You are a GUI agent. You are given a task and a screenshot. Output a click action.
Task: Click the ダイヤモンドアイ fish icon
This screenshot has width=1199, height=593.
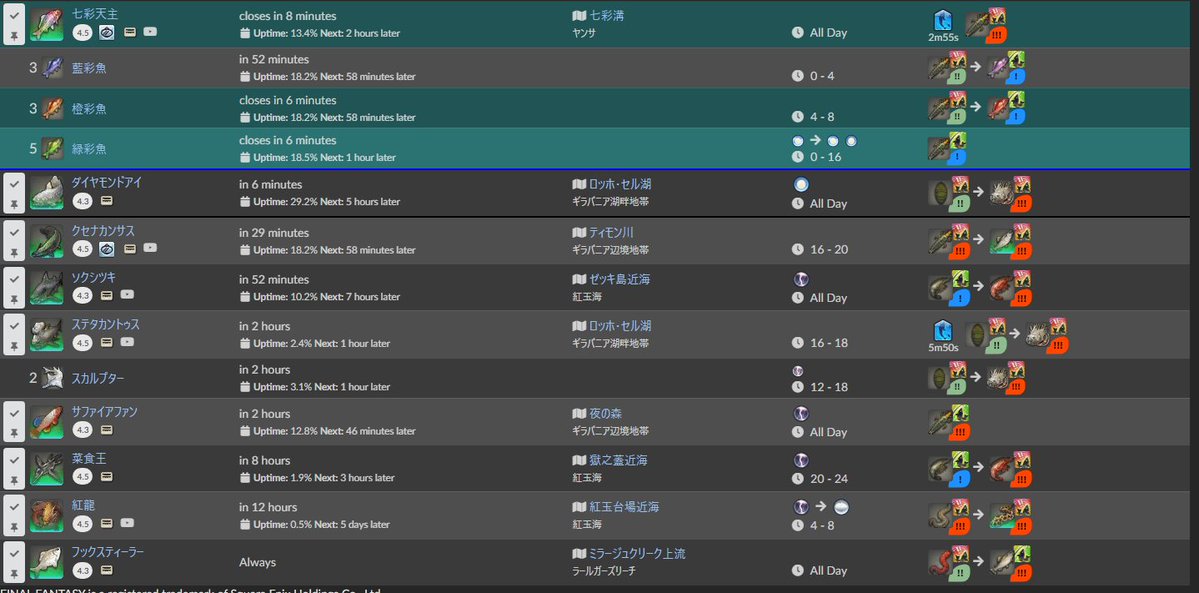[47, 193]
